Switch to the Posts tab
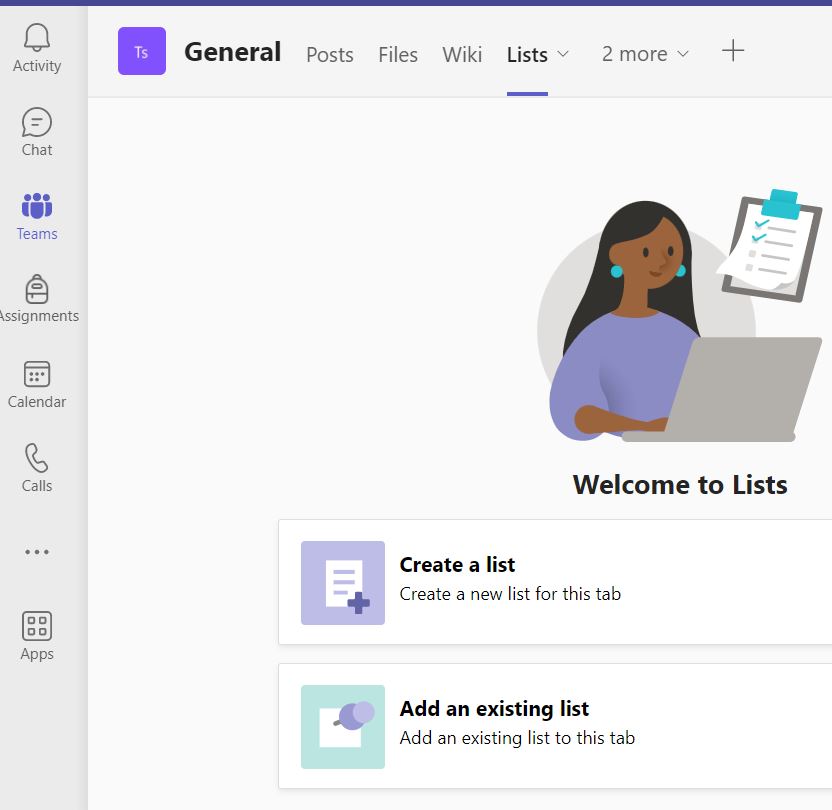The width and height of the screenshot is (832, 810). [330, 54]
